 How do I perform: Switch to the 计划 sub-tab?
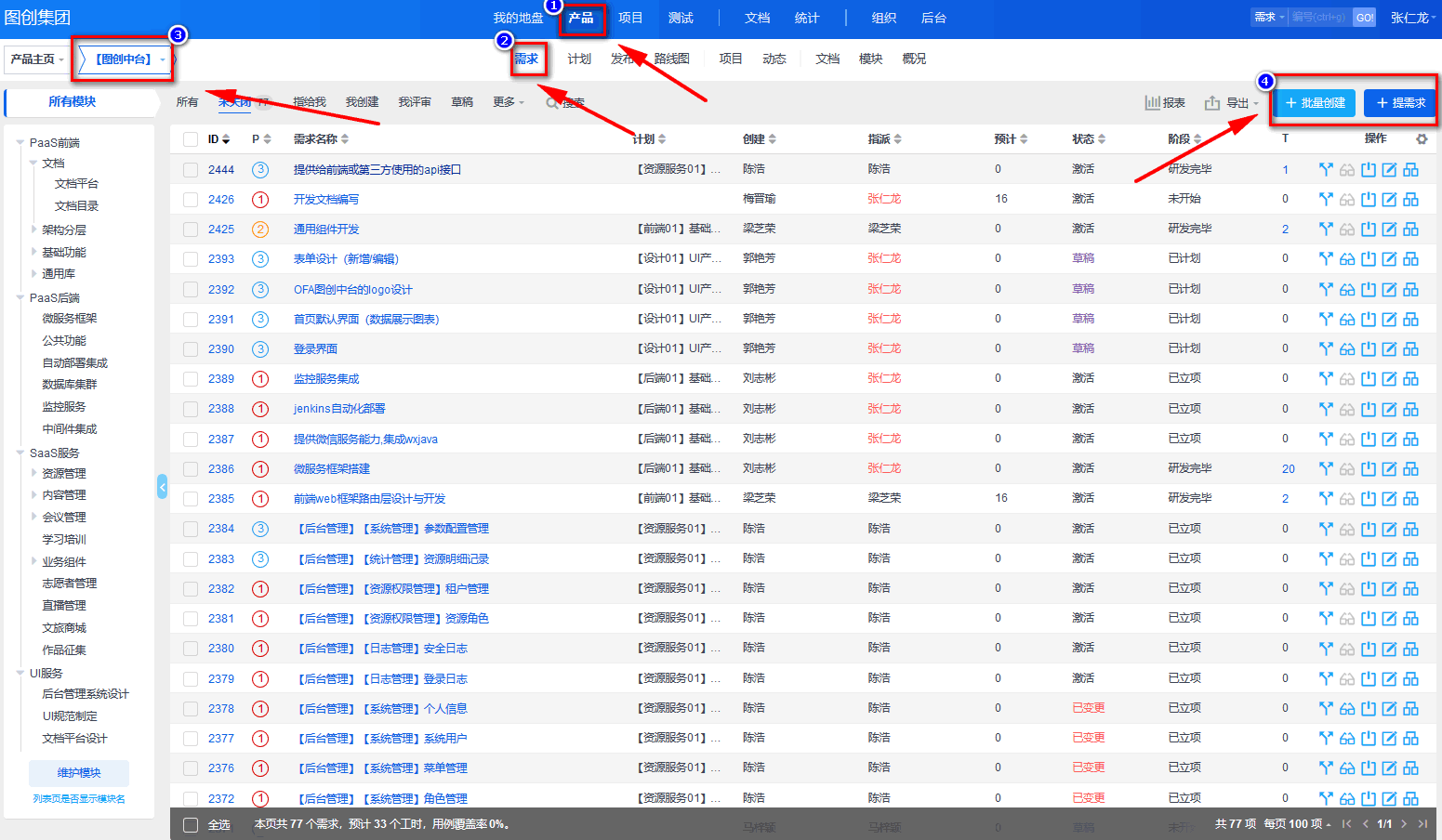(x=579, y=59)
